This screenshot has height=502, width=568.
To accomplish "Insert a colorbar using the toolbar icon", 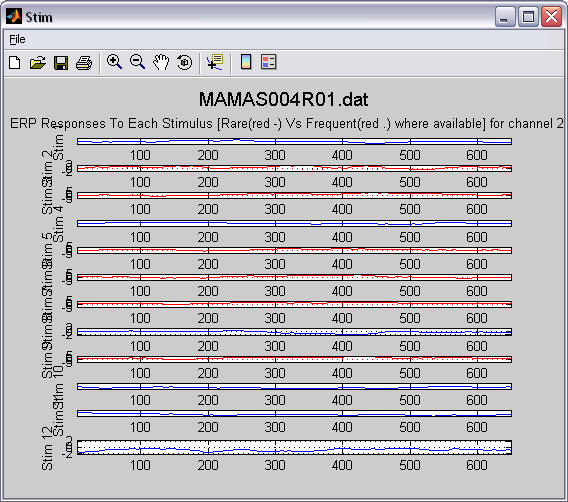I will click(246, 62).
